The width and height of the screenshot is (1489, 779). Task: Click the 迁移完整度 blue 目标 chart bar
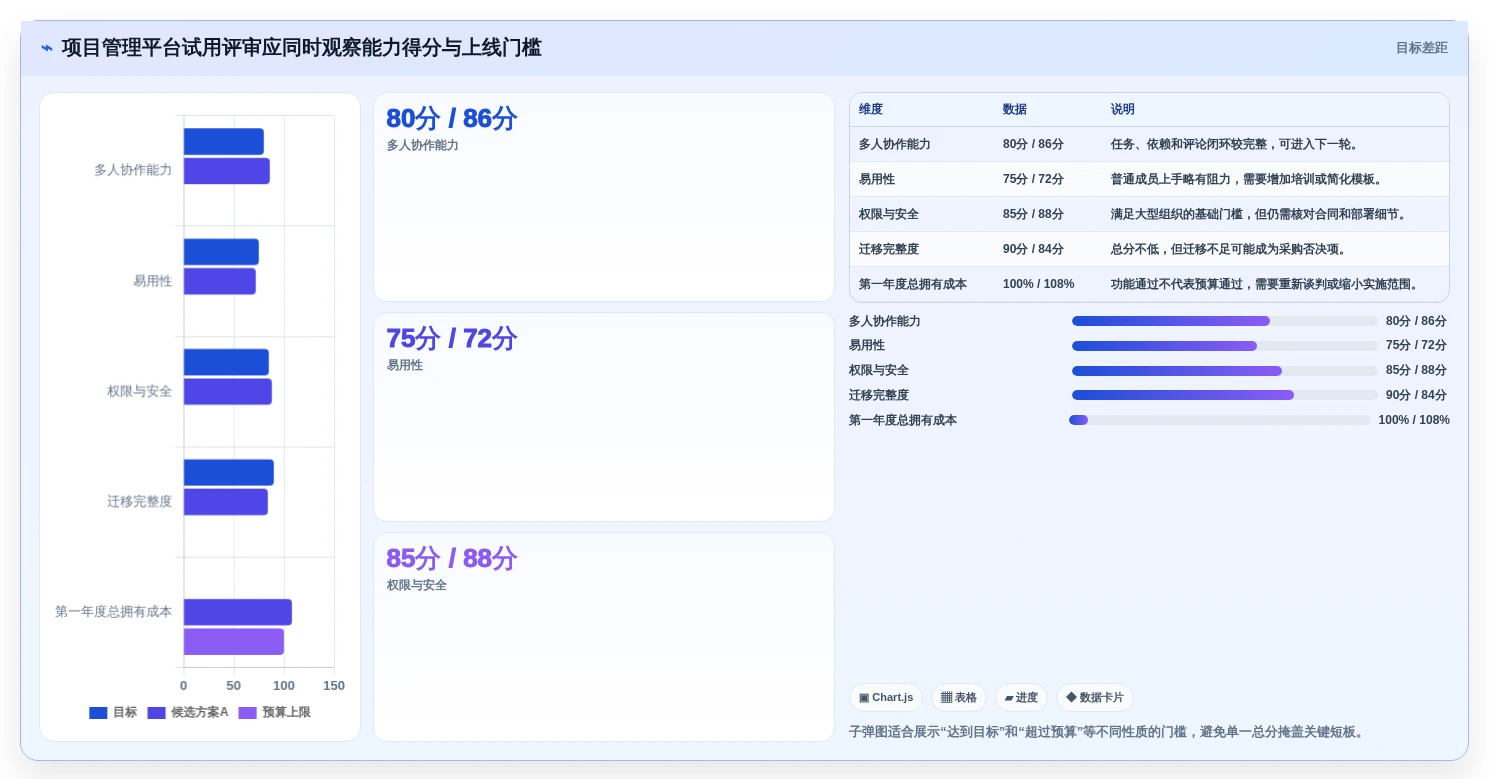229,472
